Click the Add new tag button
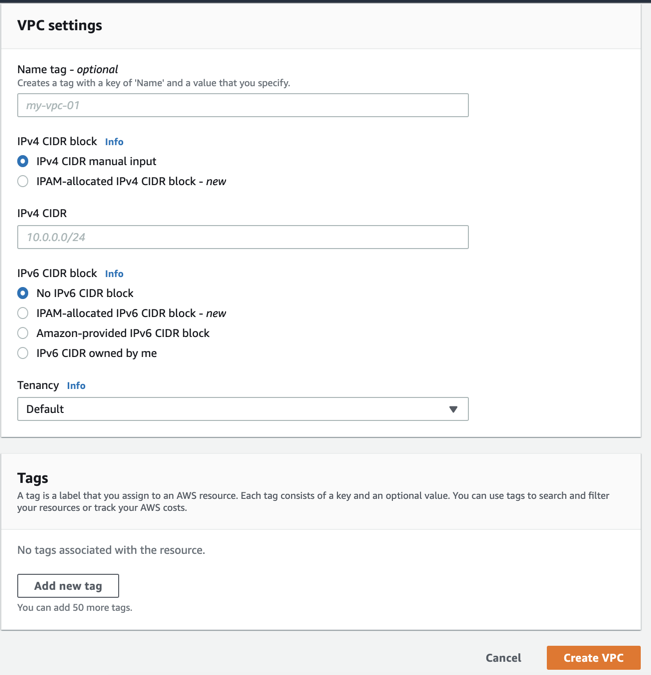Screen dimensions: 651x675 tap(68, 586)
